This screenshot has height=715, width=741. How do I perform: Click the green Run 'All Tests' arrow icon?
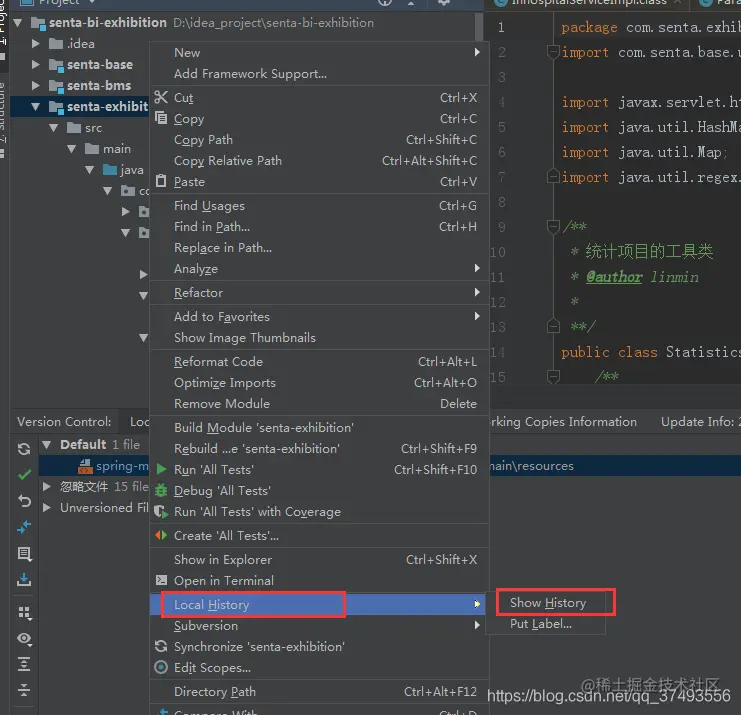point(162,469)
